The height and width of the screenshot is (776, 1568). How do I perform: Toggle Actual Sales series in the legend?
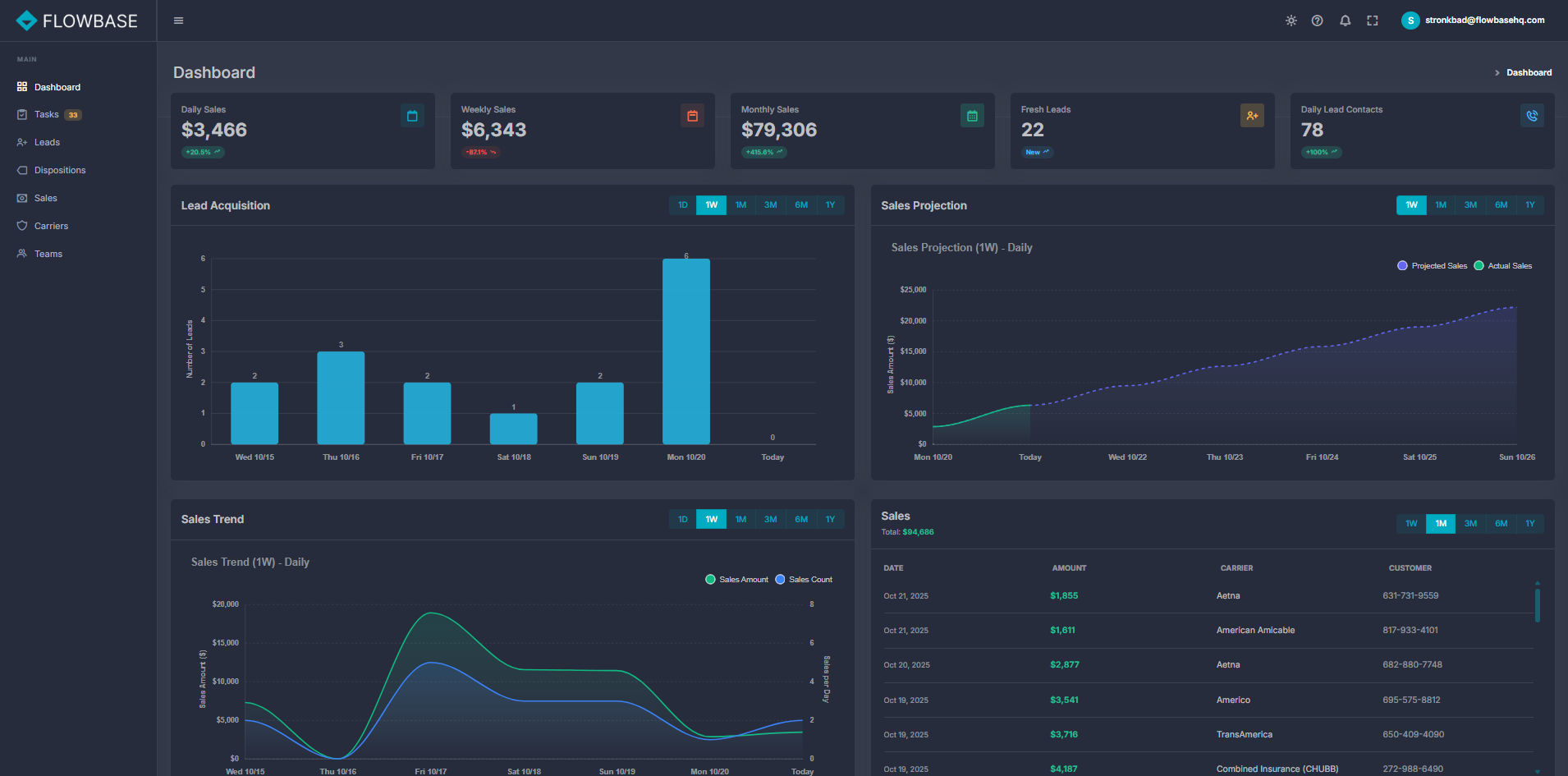click(1479, 265)
